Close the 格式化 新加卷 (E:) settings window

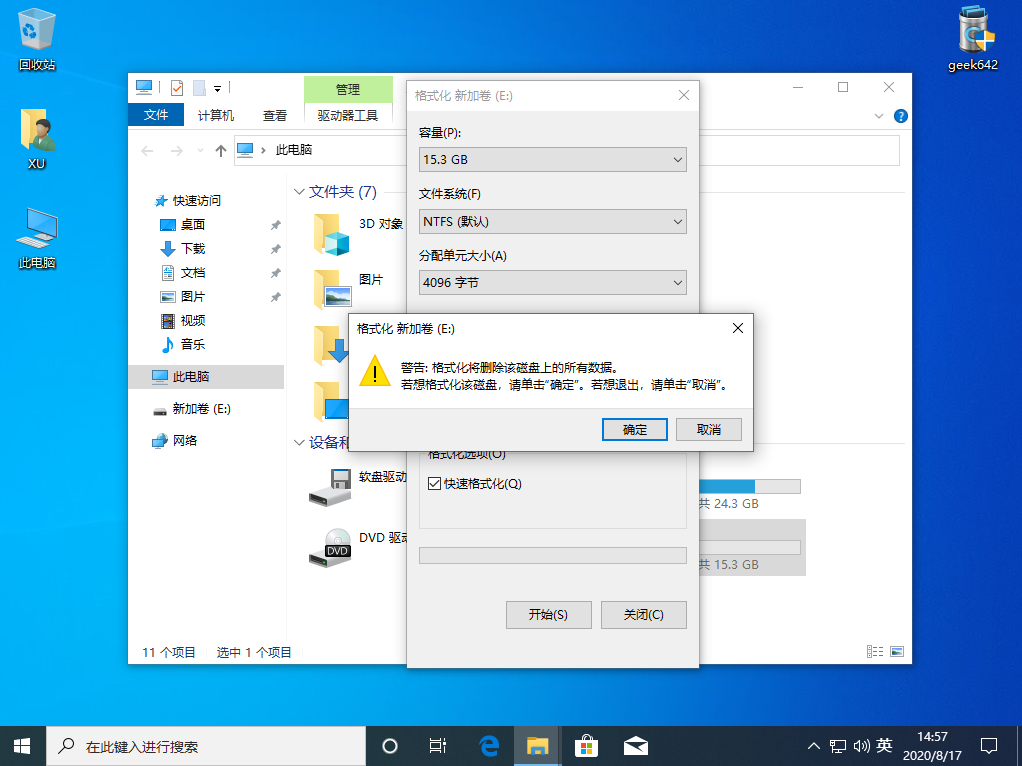click(x=684, y=95)
